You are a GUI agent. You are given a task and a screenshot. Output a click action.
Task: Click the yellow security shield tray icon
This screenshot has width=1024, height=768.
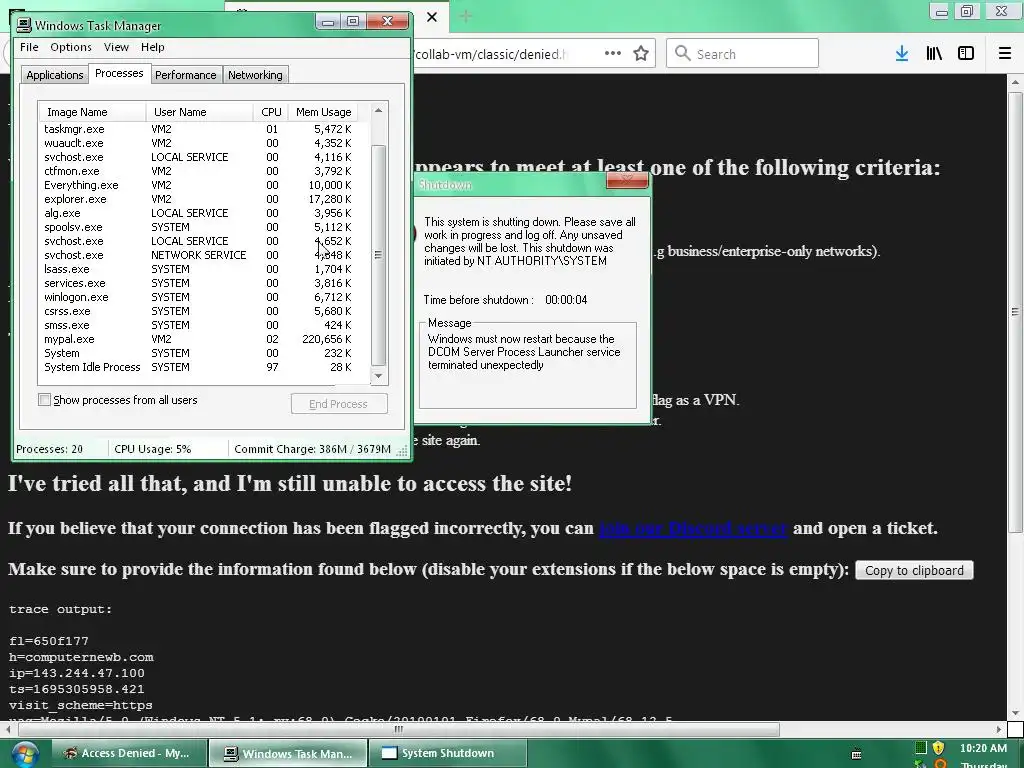(938, 748)
